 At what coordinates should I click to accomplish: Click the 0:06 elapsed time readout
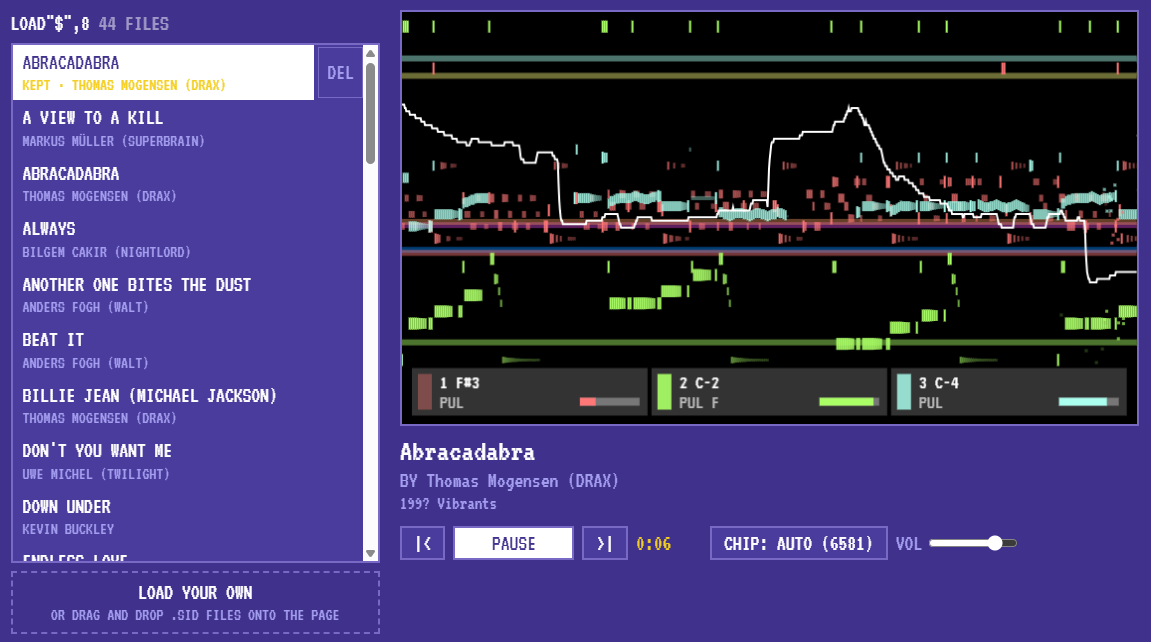653,544
